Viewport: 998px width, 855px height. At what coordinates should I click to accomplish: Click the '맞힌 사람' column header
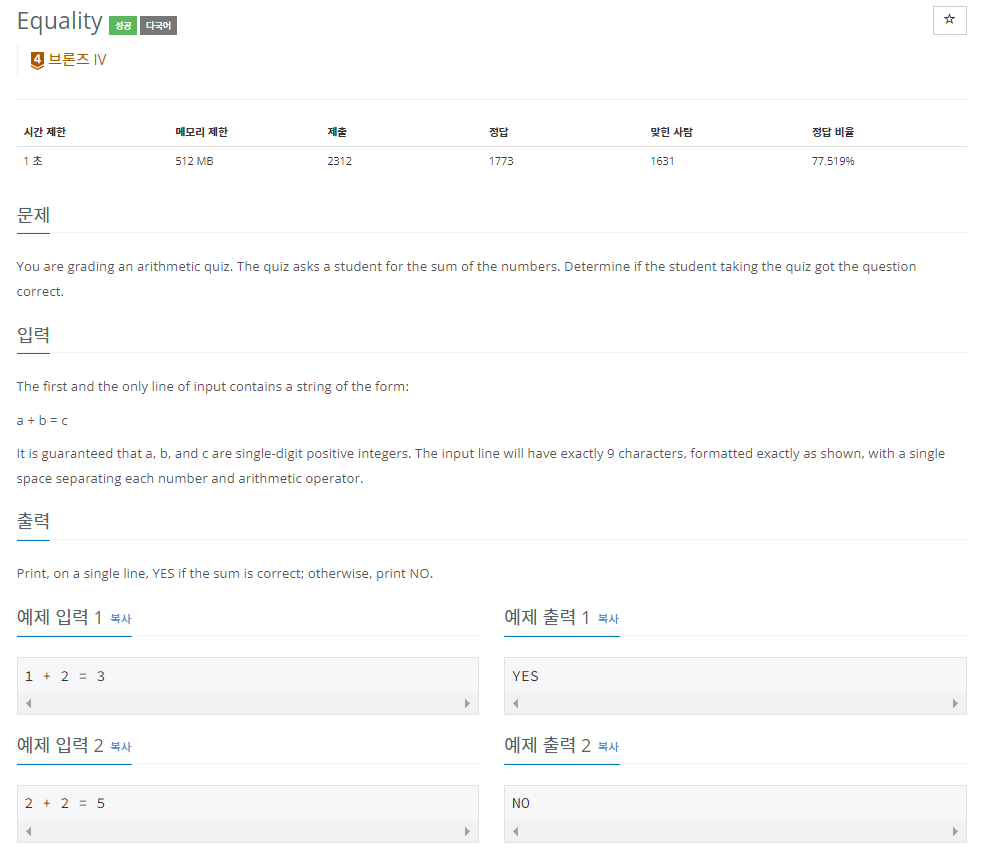pyautogui.click(x=671, y=132)
